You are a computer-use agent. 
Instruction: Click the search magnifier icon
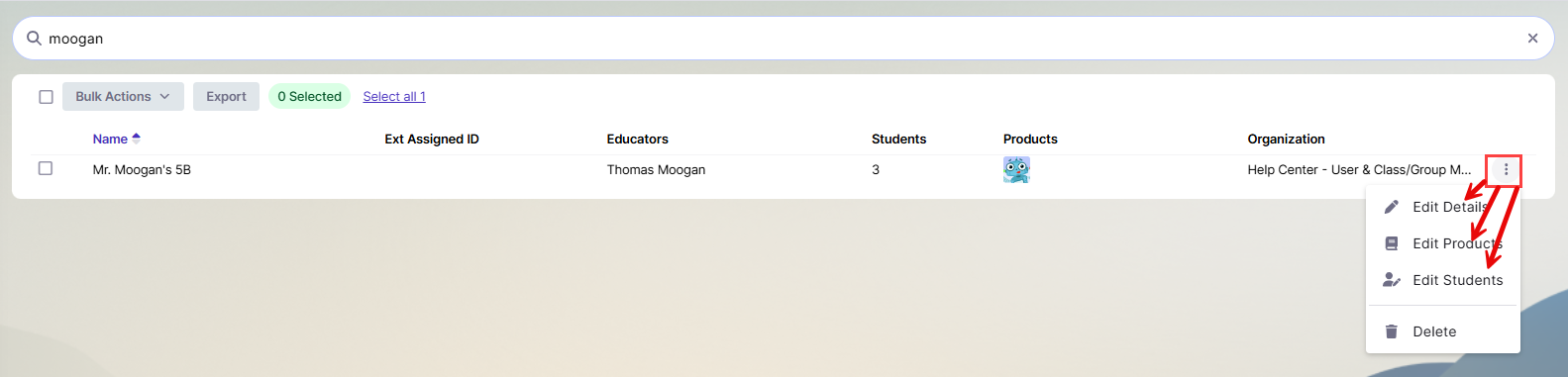(x=34, y=39)
